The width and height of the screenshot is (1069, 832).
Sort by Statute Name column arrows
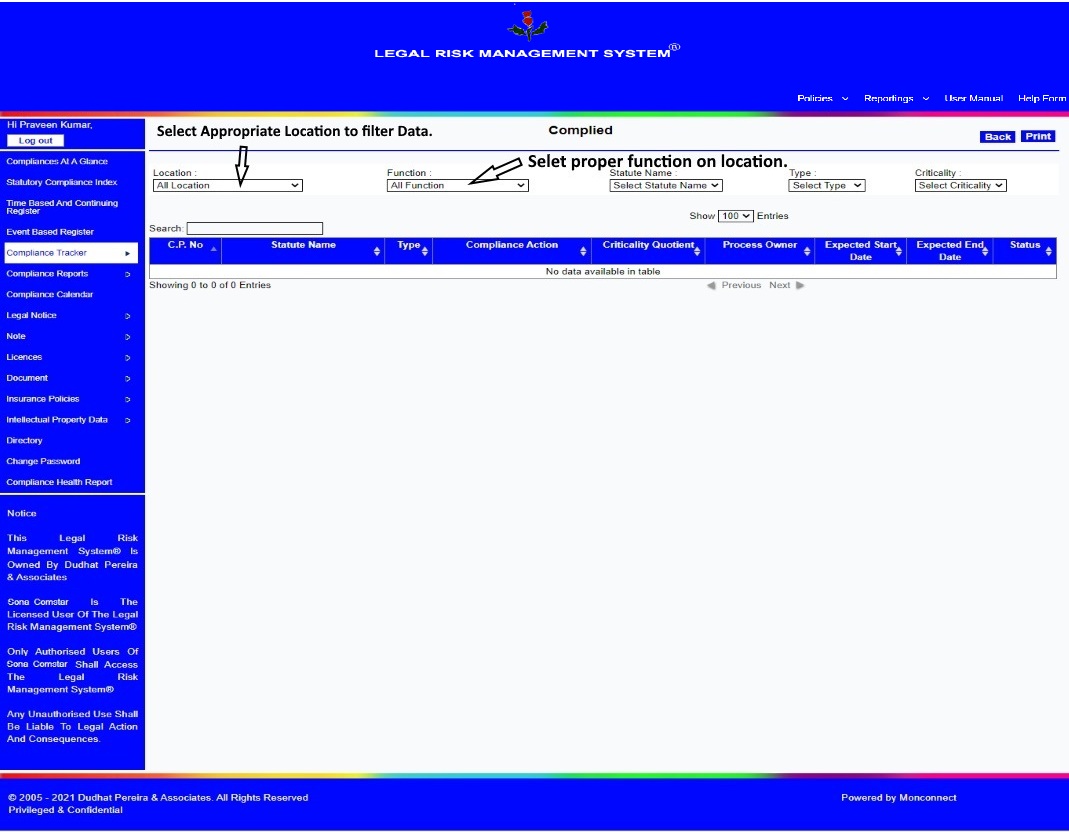376,252
